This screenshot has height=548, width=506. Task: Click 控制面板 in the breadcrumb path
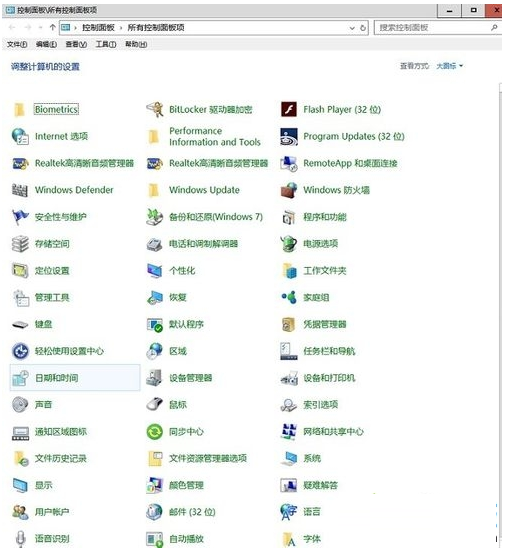tap(98, 28)
